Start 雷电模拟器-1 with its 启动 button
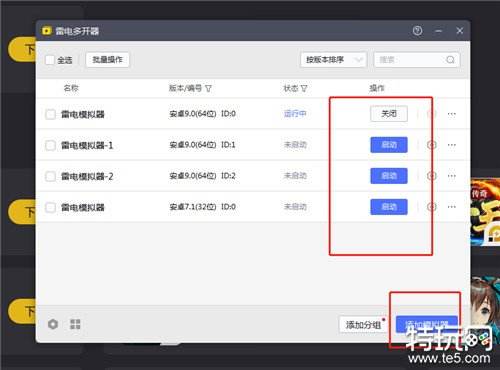Screen dimensions: 500x370 (389, 145)
